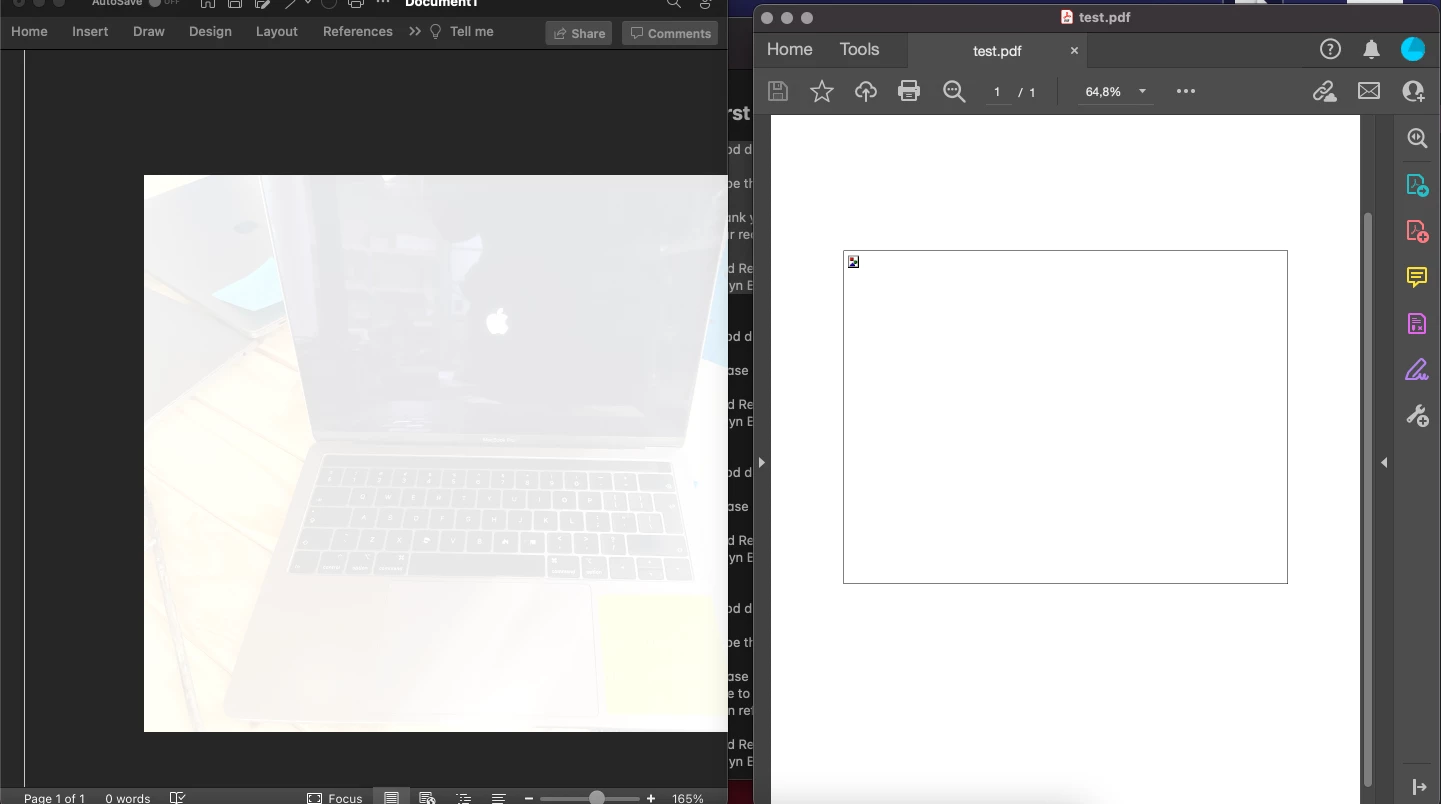The width and height of the screenshot is (1441, 804).
Task: Click the share with others person icon
Action: click(1413, 92)
